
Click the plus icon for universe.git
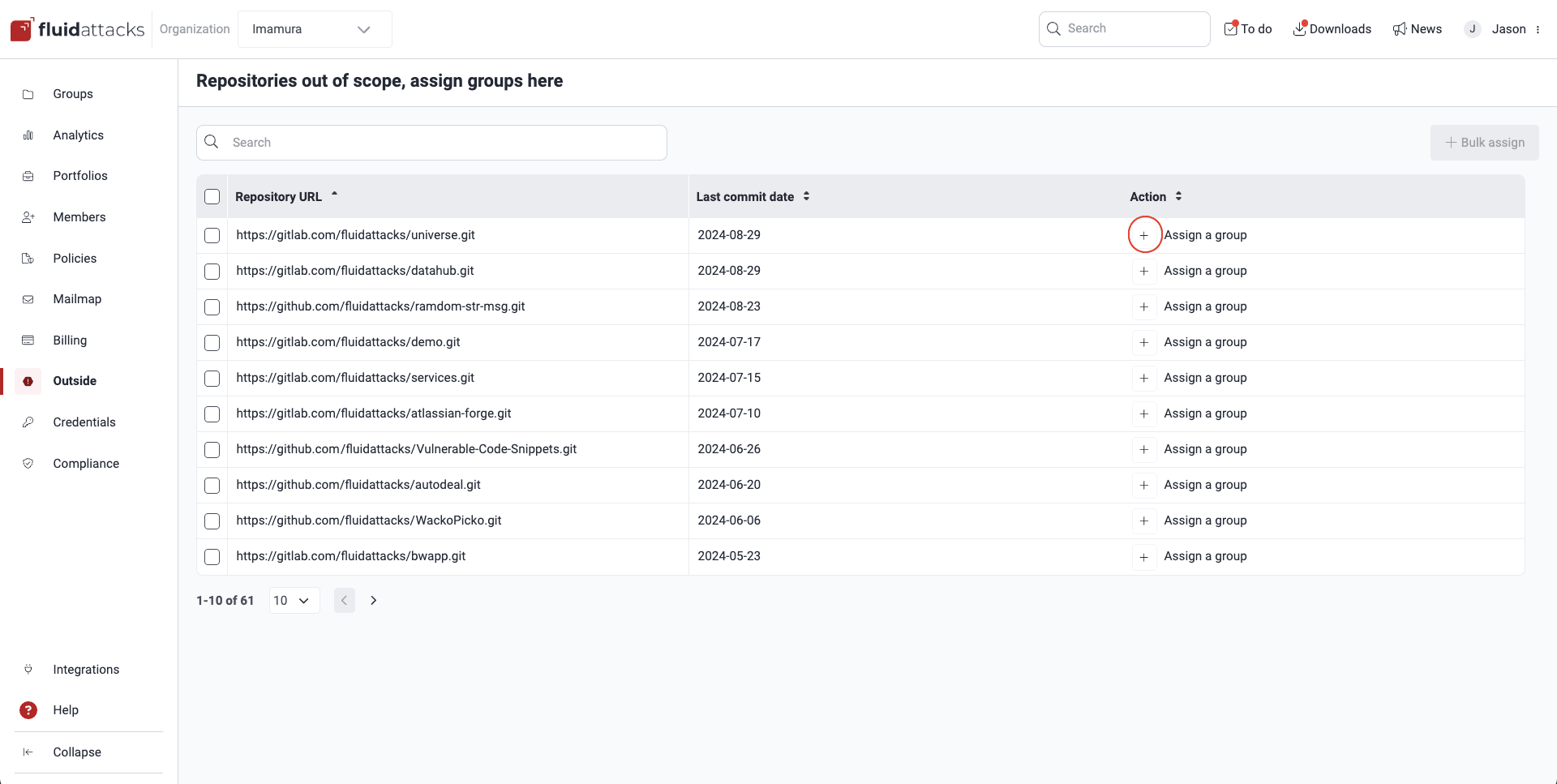[x=1144, y=235]
